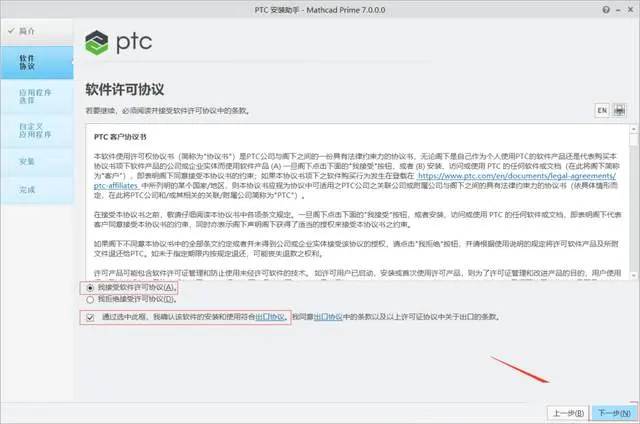The width and height of the screenshot is (640, 424).
Task: Click the help question mark icon
Action: [606, 10]
